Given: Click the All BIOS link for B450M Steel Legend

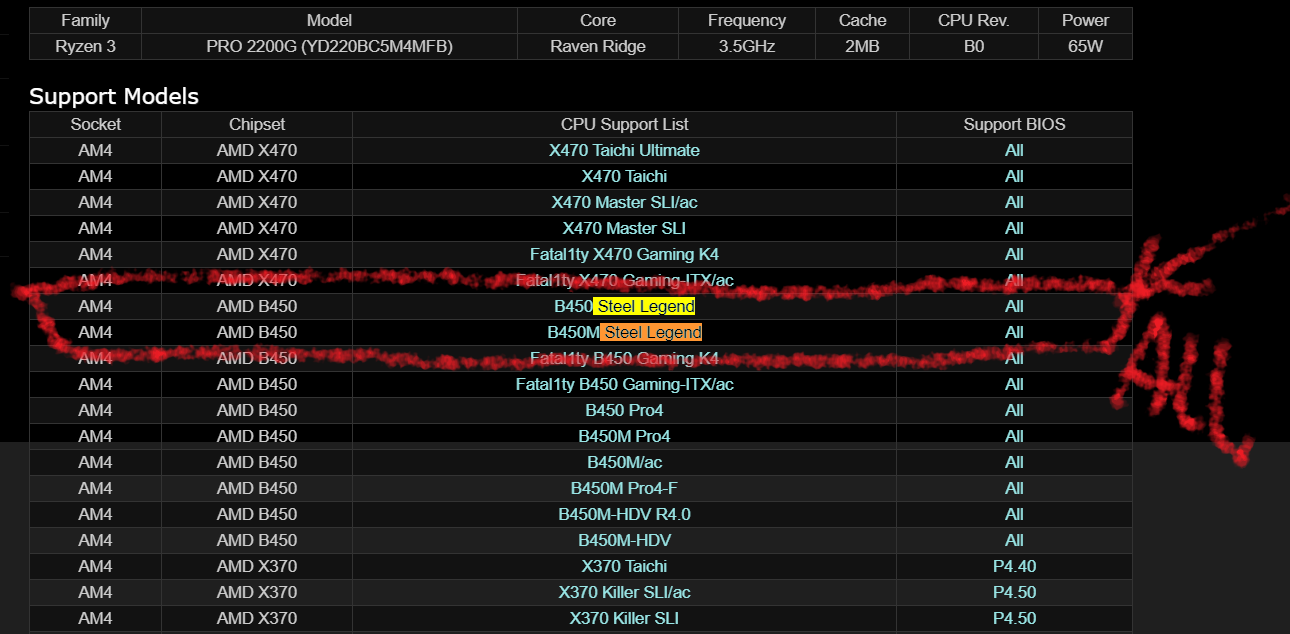Looking at the screenshot, I should click(1014, 332).
